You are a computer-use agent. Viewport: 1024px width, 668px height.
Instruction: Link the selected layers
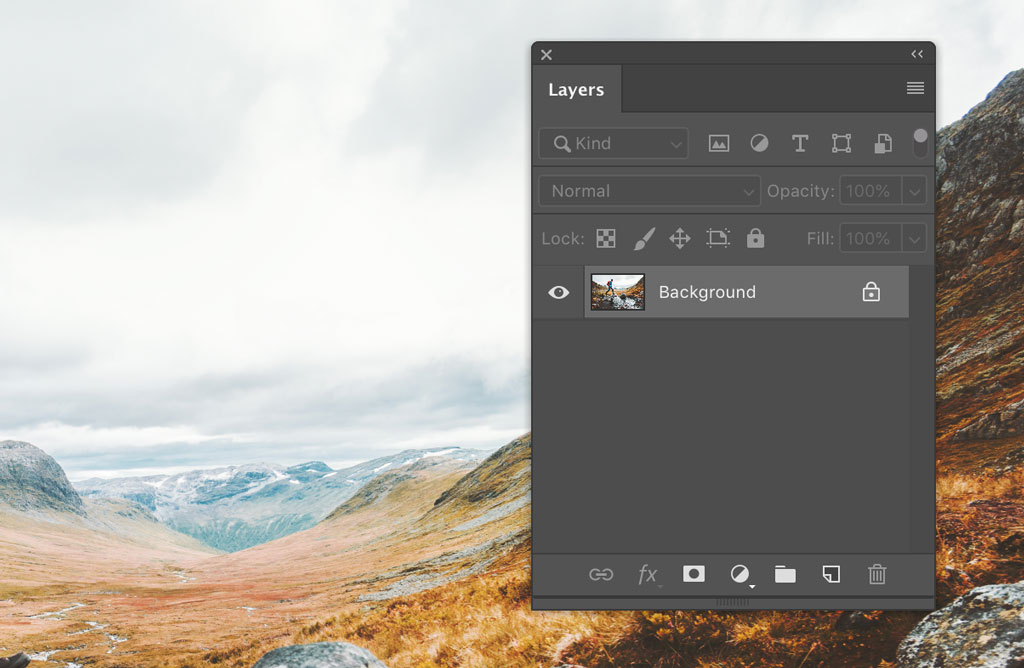point(602,575)
